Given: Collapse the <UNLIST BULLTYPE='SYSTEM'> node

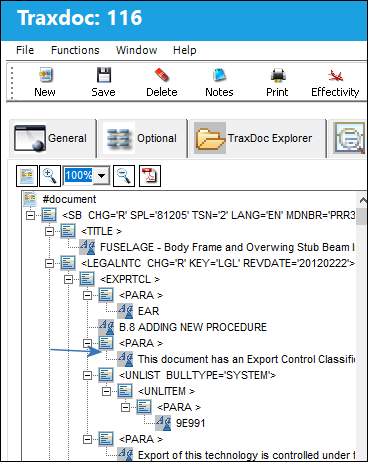Looking at the screenshot, I should (x=87, y=375).
